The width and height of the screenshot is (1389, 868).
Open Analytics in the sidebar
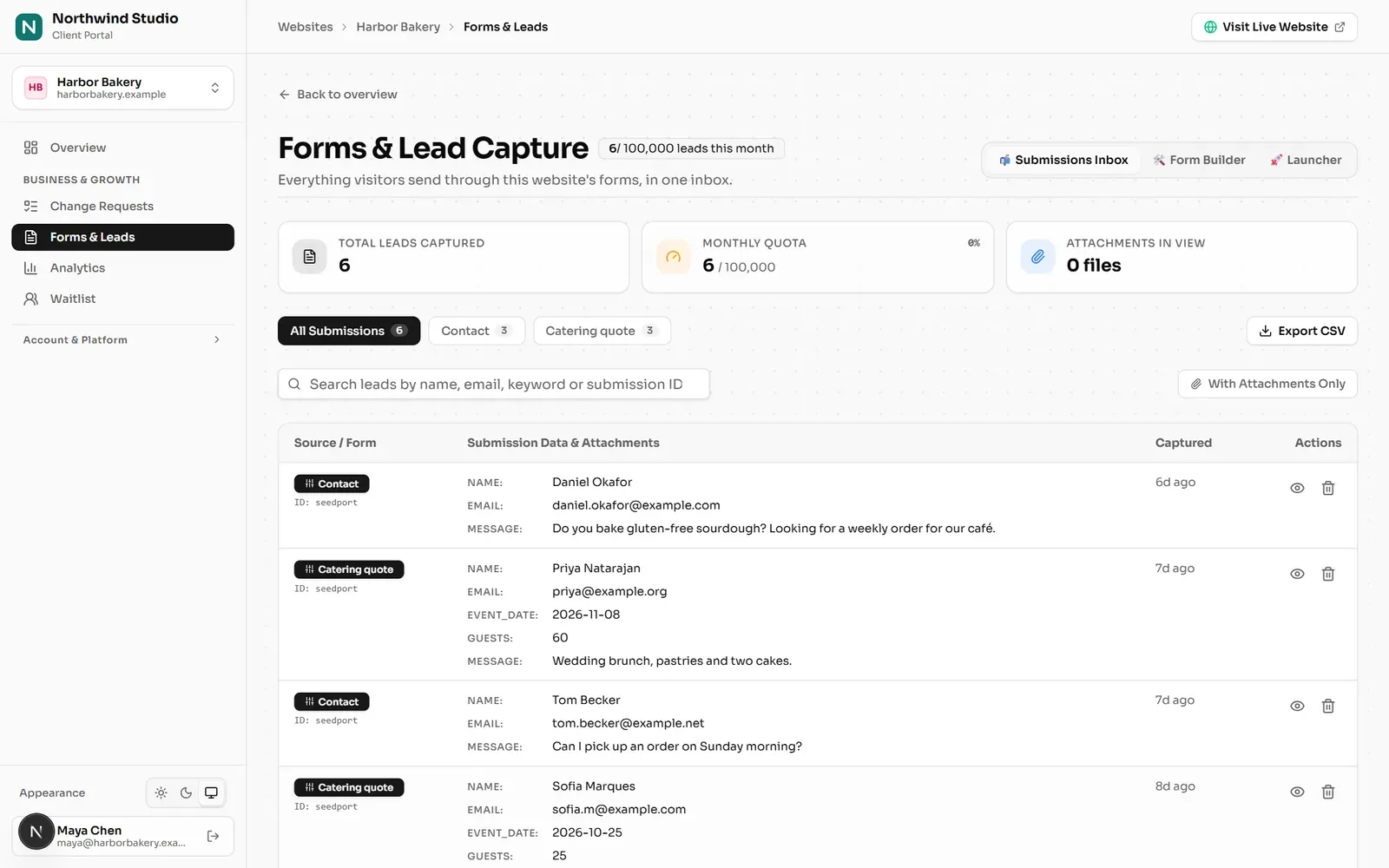122,268
